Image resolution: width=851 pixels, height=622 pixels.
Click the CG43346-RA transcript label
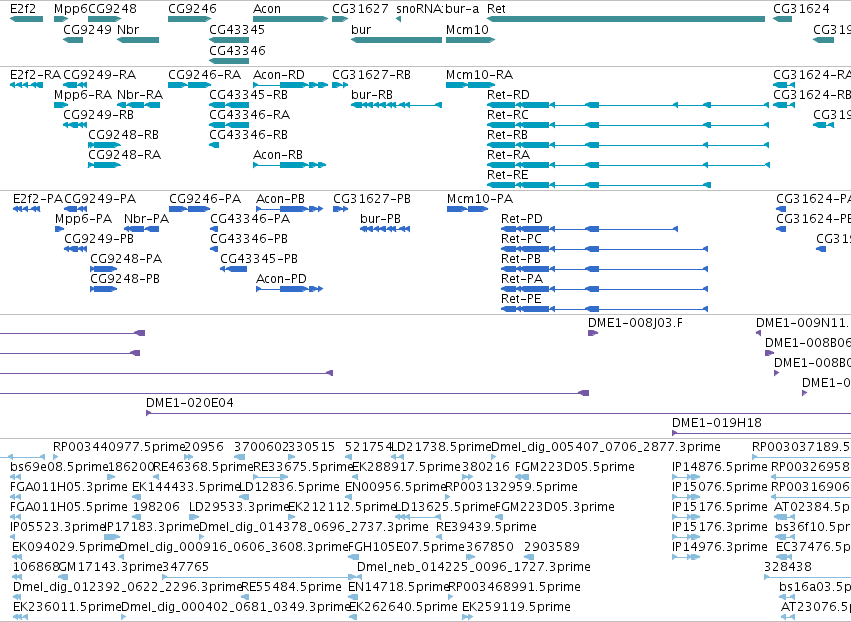(250, 115)
